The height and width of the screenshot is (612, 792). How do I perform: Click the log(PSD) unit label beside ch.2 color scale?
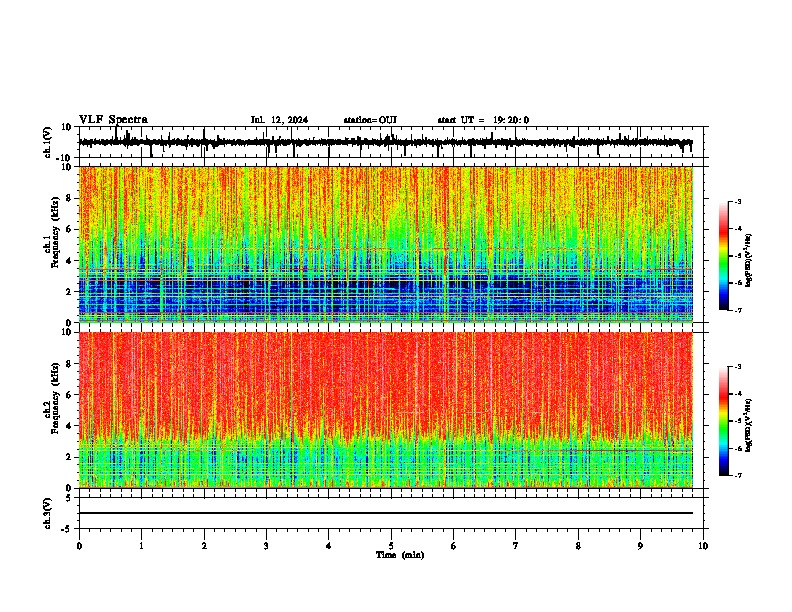tap(749, 425)
